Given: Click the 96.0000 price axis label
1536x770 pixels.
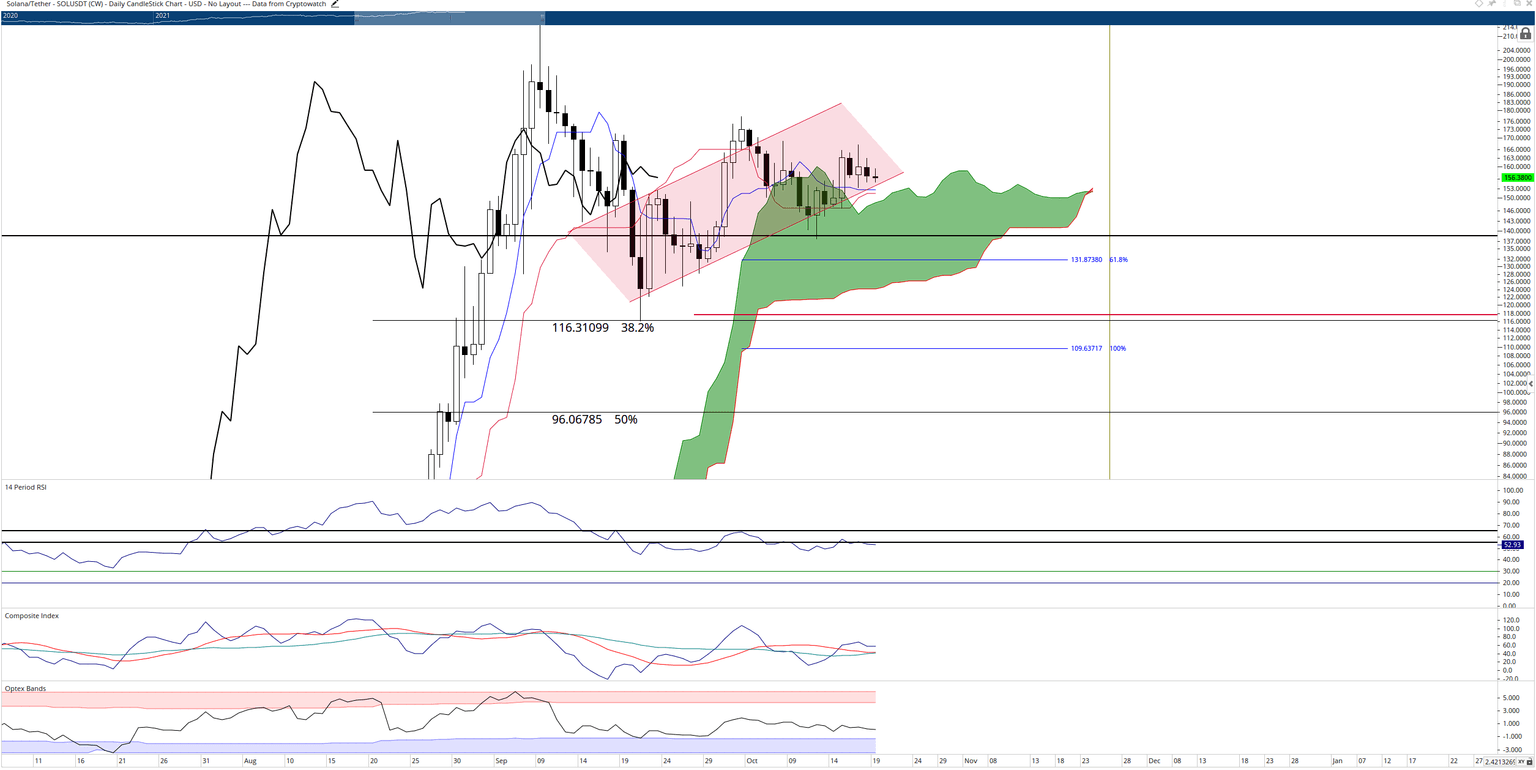Looking at the screenshot, I should pyautogui.click(x=1516, y=412).
